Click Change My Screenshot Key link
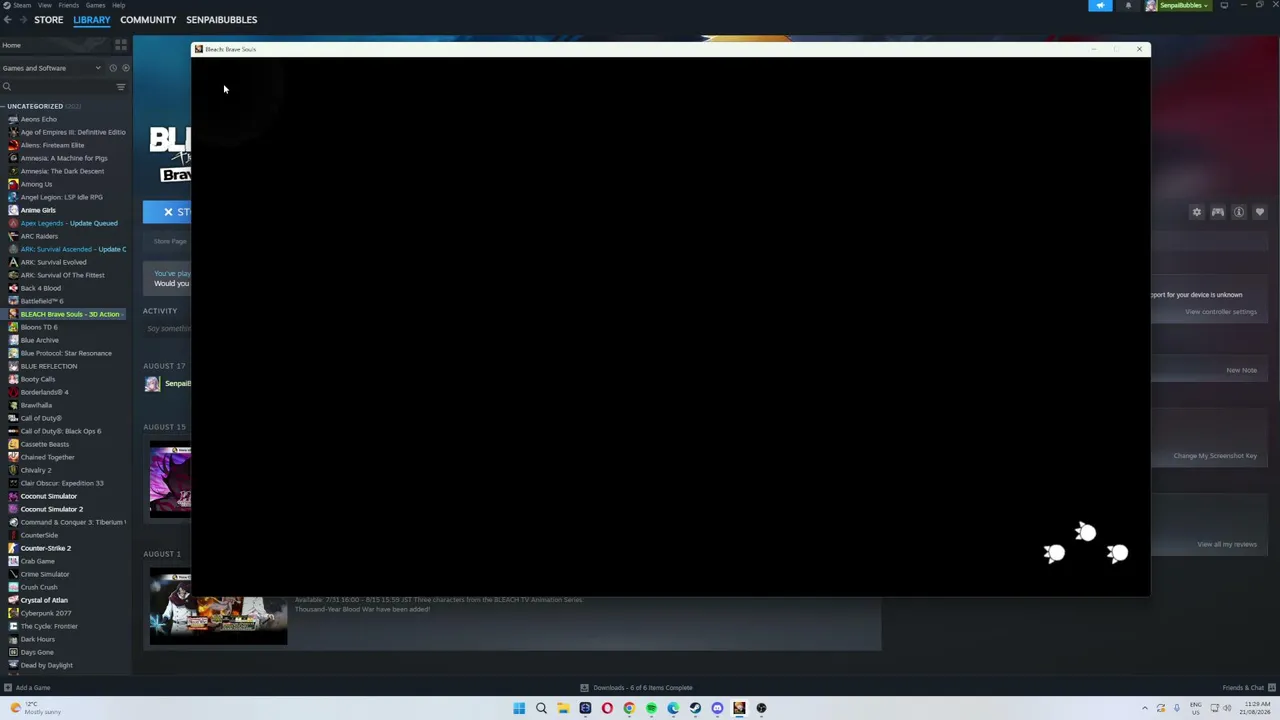 click(1215, 456)
